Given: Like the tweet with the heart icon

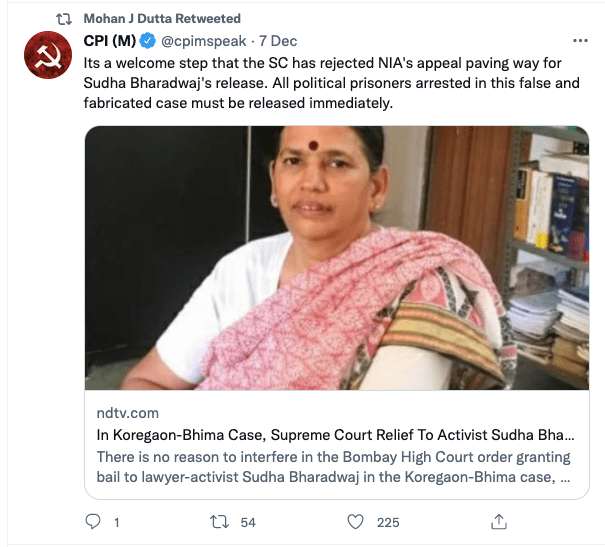Looking at the screenshot, I should point(355,522).
